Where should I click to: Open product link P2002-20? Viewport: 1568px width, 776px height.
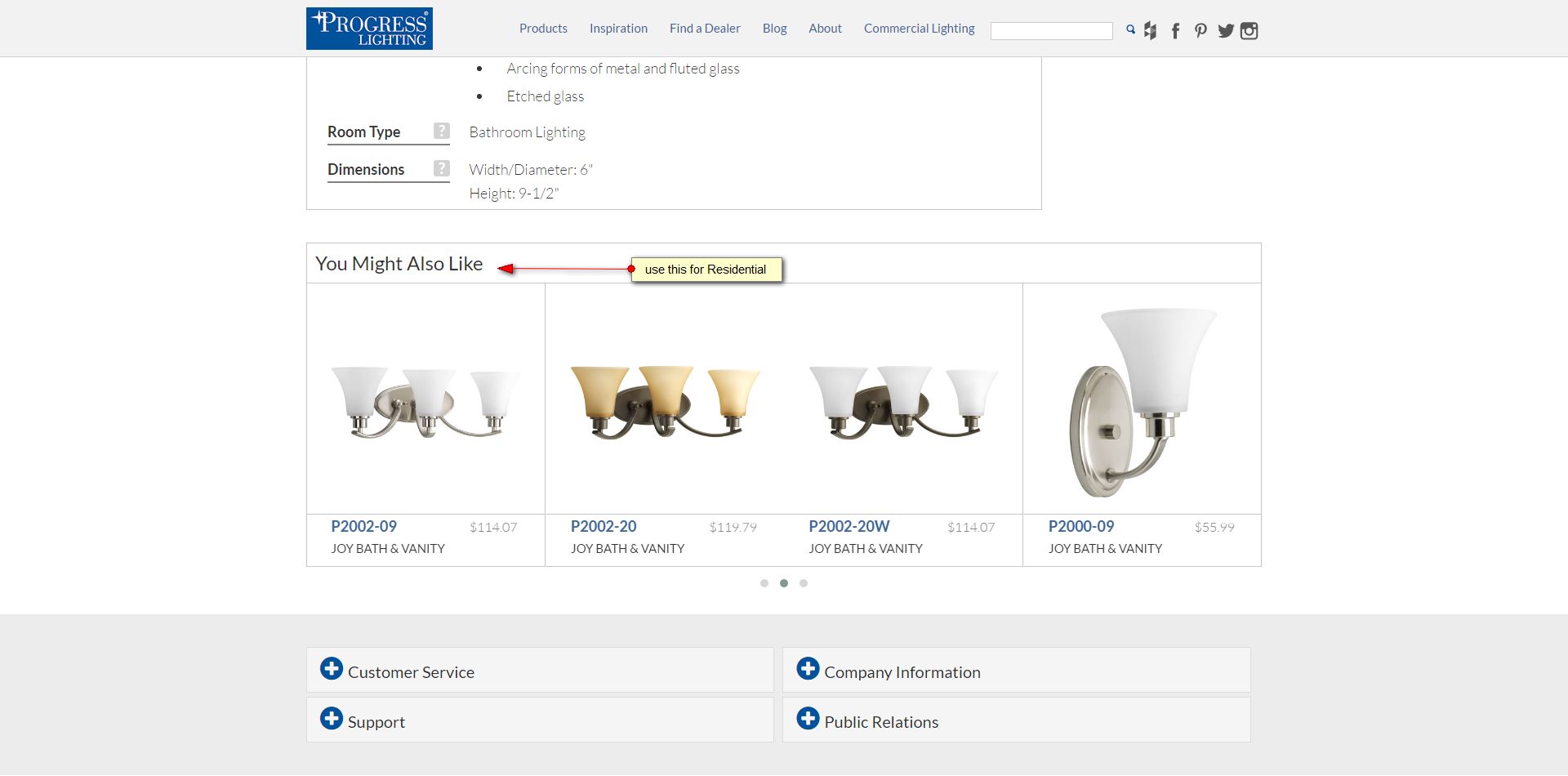tap(604, 527)
